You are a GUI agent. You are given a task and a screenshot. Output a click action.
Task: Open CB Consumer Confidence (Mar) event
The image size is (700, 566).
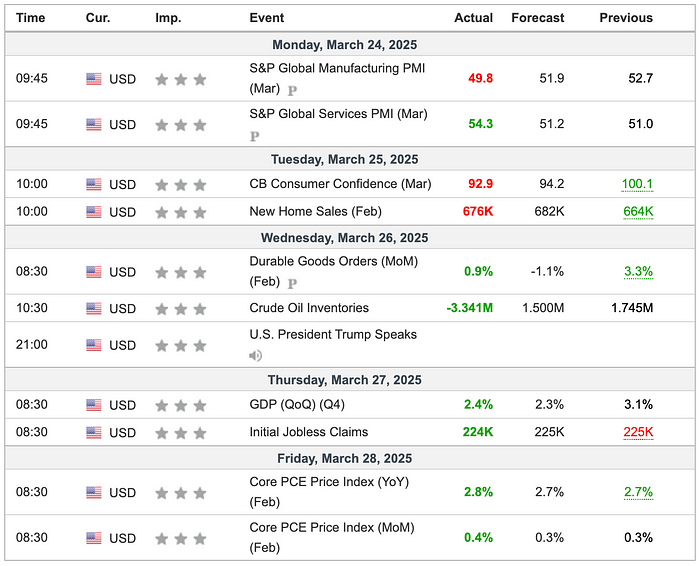point(340,184)
